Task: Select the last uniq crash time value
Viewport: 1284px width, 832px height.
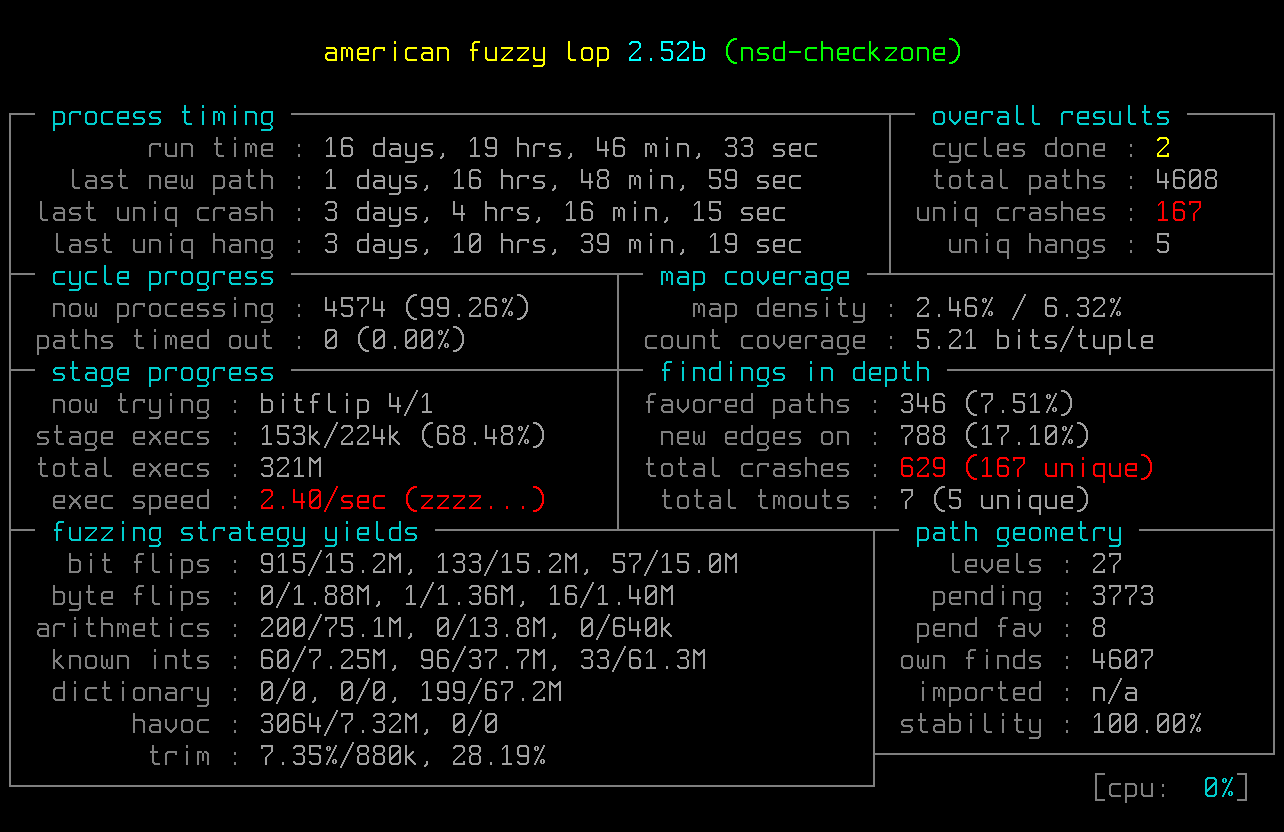Action: click(x=555, y=213)
